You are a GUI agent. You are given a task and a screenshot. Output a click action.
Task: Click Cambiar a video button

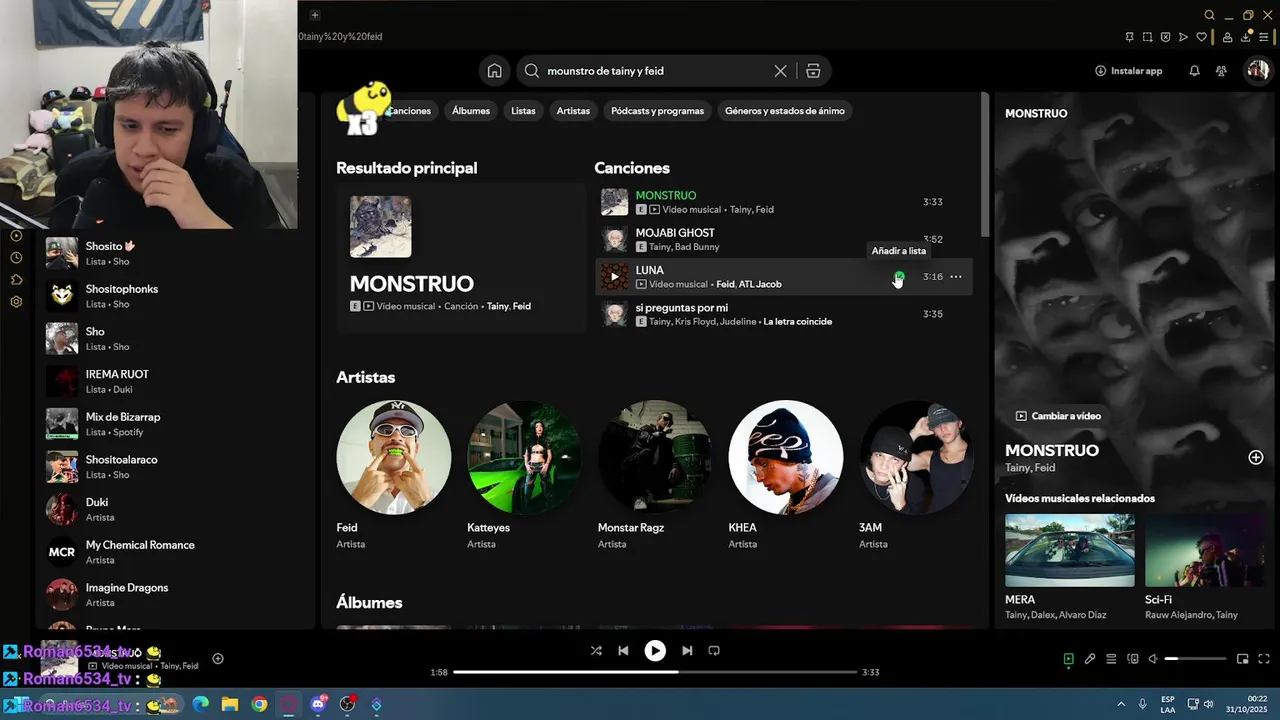tap(1059, 416)
